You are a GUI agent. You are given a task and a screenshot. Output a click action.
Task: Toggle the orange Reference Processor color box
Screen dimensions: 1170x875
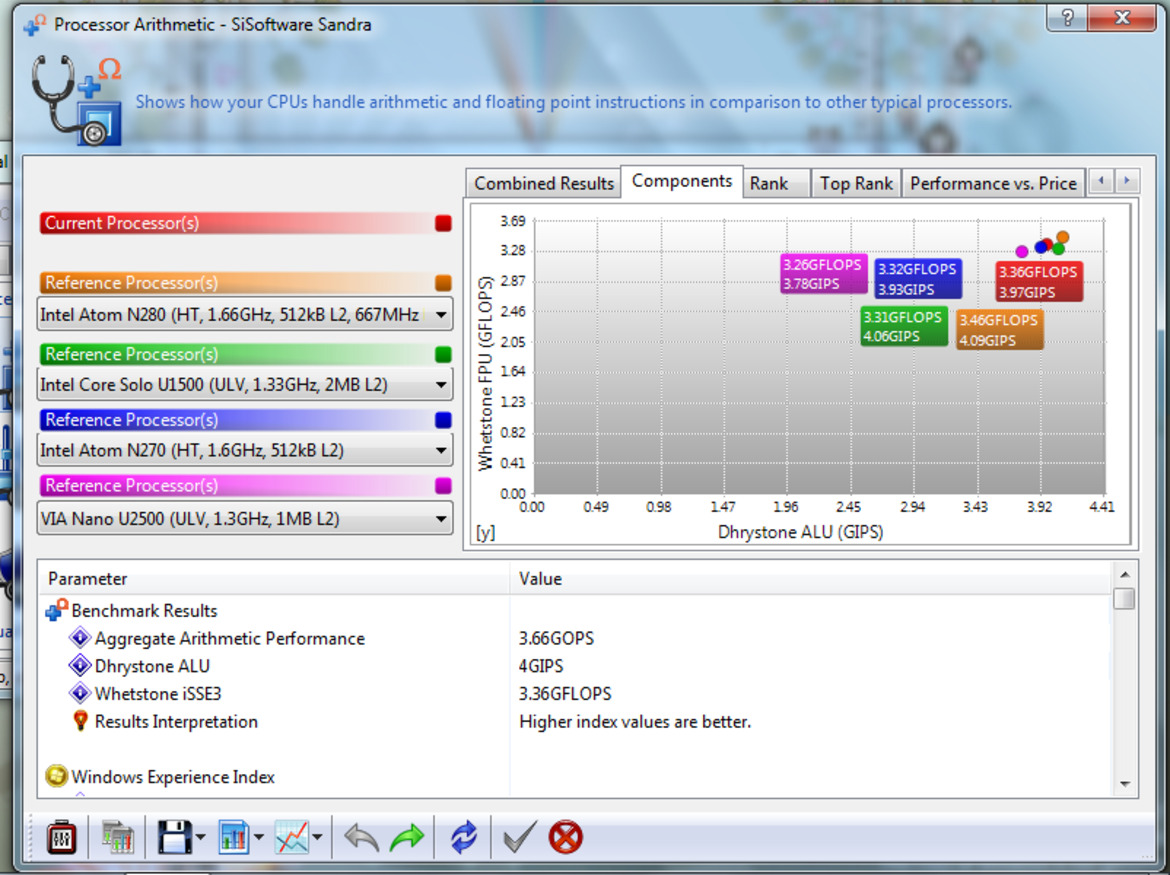coord(443,283)
